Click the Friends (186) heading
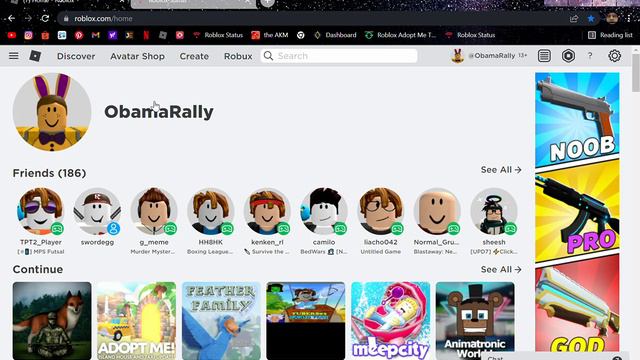The image size is (640, 360). [x=49, y=173]
